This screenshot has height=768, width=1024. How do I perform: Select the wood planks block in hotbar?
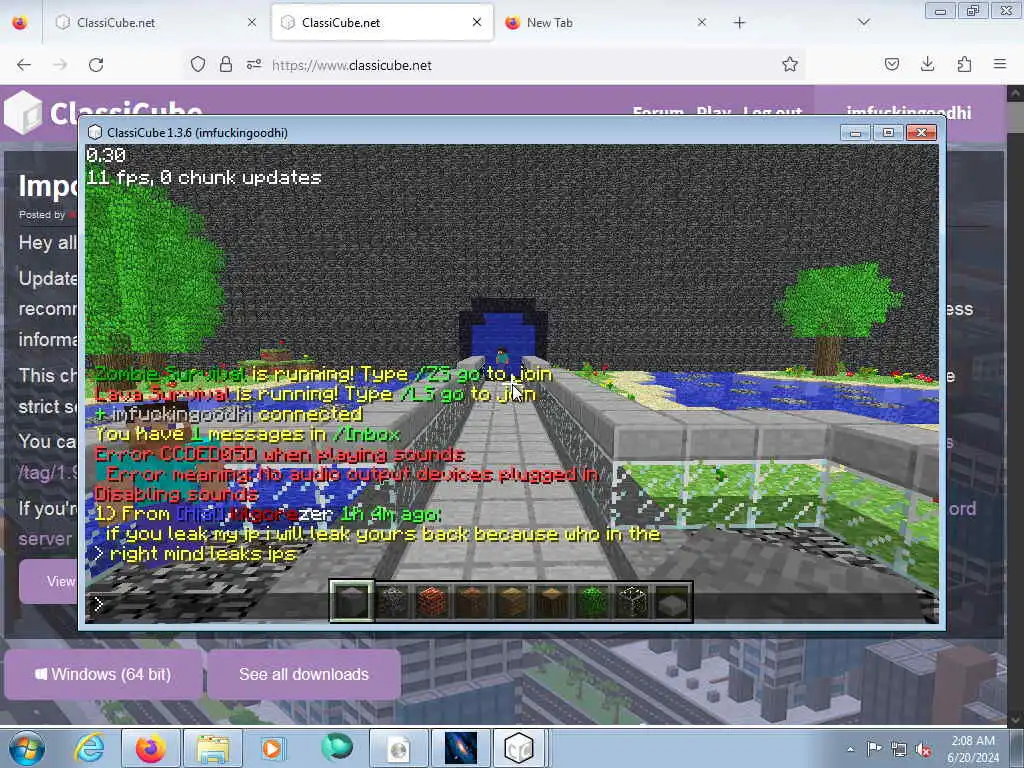512,601
